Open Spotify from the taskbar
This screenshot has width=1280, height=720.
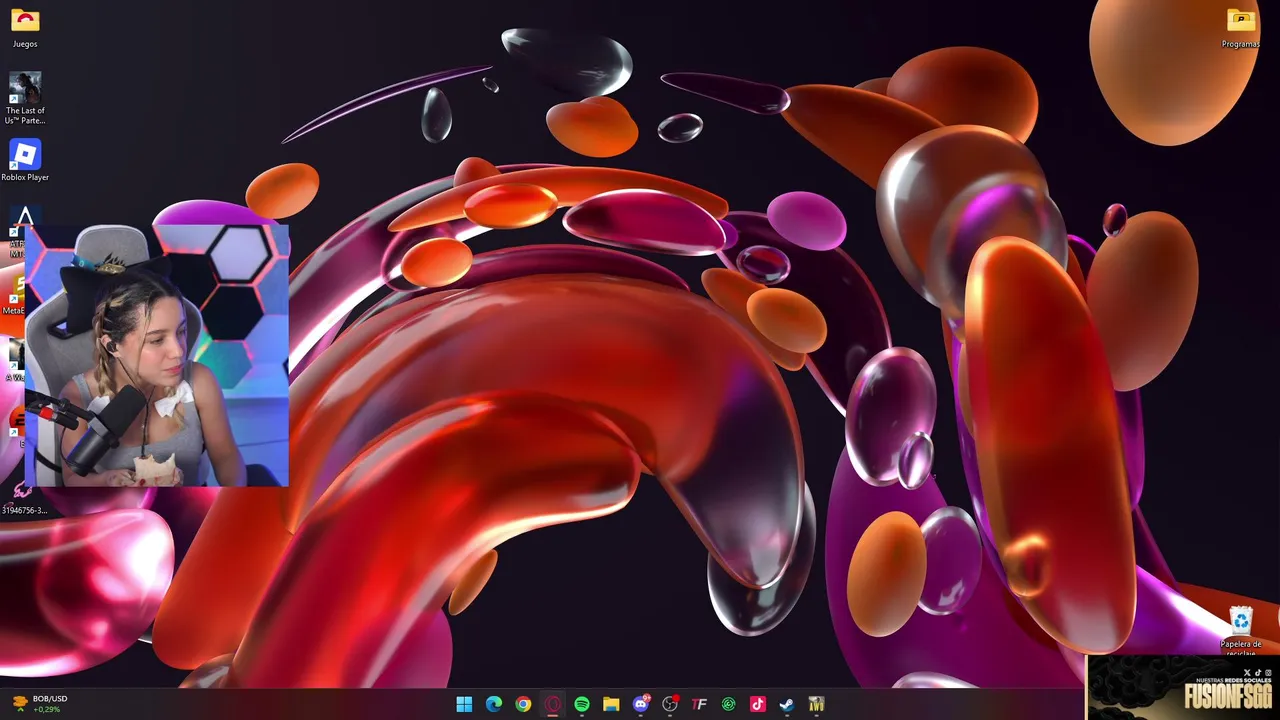coord(582,704)
